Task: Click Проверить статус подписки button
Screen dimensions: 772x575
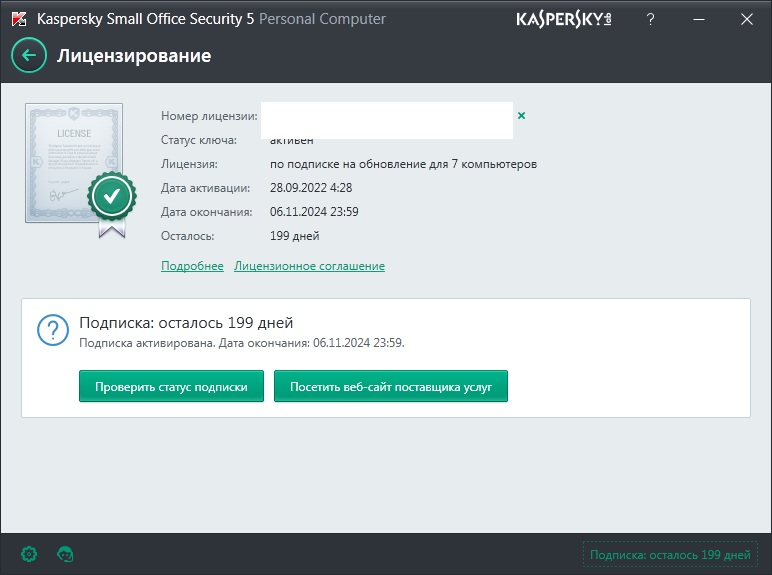Action: pos(171,386)
